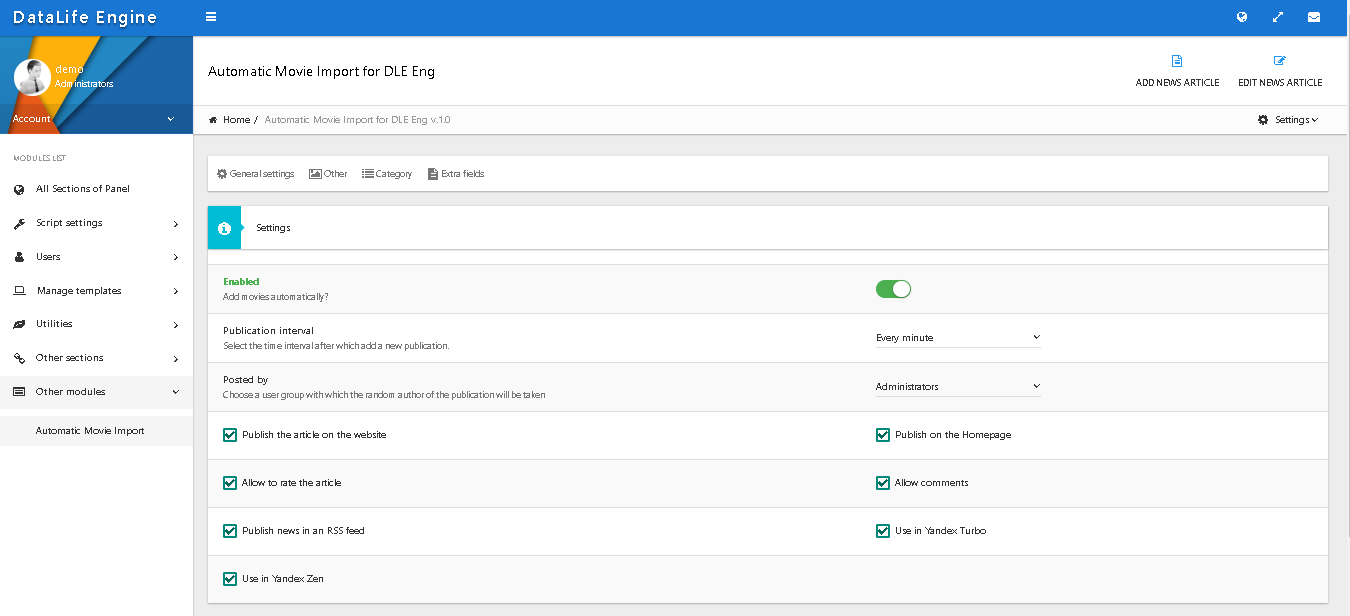Open the Settings dropdown in breadcrumb bar
This screenshot has width=1350, height=616.
1288,119
